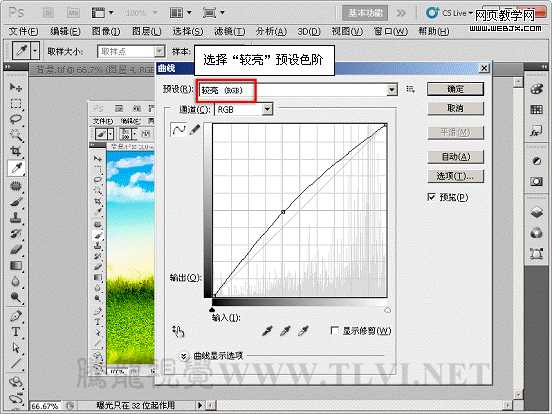Select the Rectangular Marquee tool
The width and height of the screenshot is (552, 414).
point(16,104)
